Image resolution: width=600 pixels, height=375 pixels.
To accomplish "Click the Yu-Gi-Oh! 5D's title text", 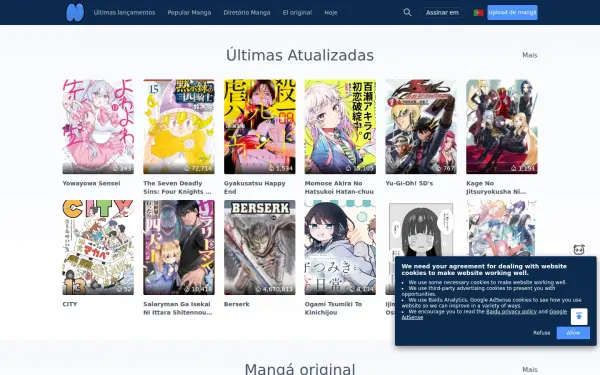I will tap(409, 183).
